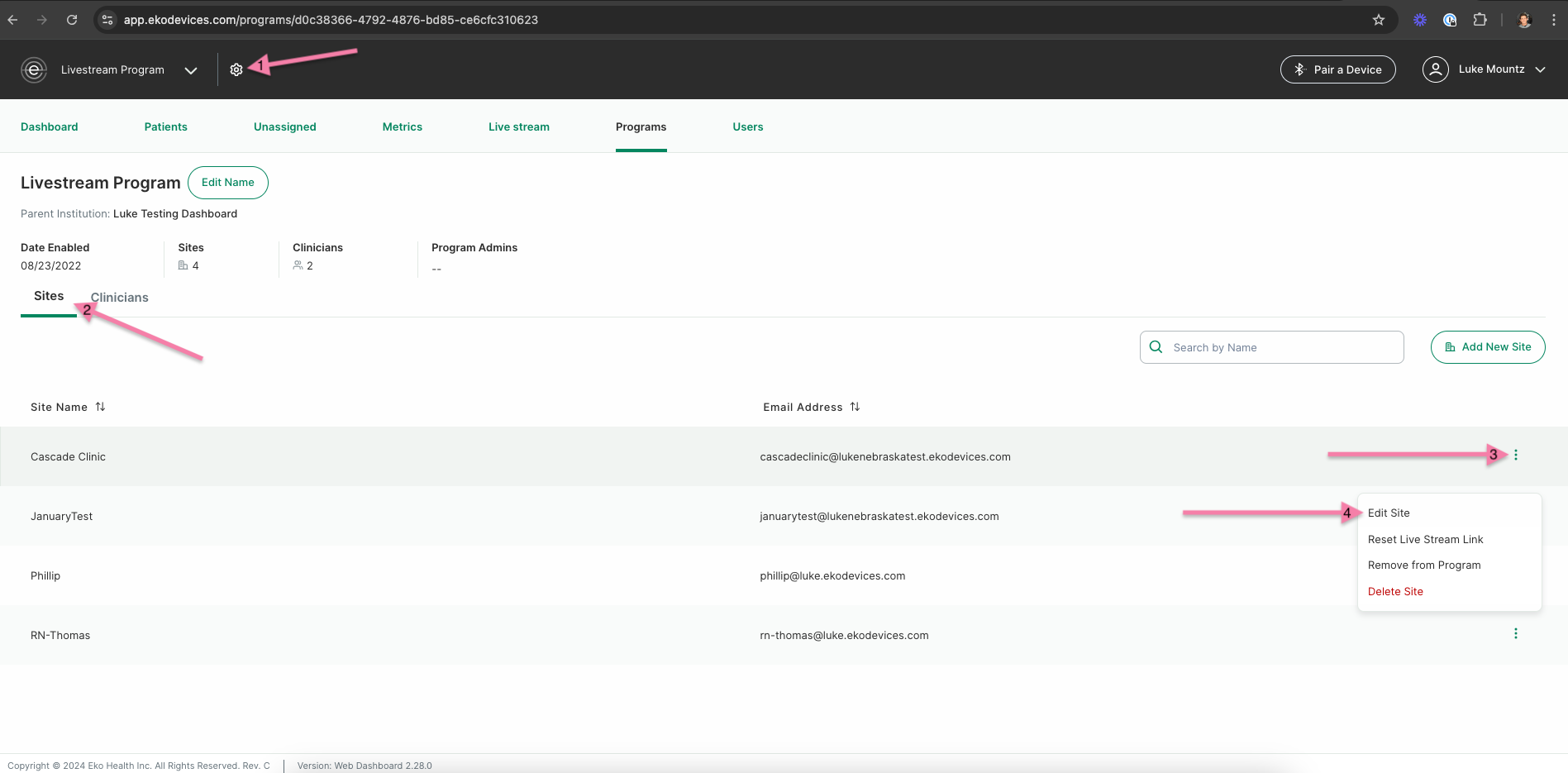Go to Dashboard tab
Image resolution: width=1568 pixels, height=773 pixels.
tap(50, 126)
